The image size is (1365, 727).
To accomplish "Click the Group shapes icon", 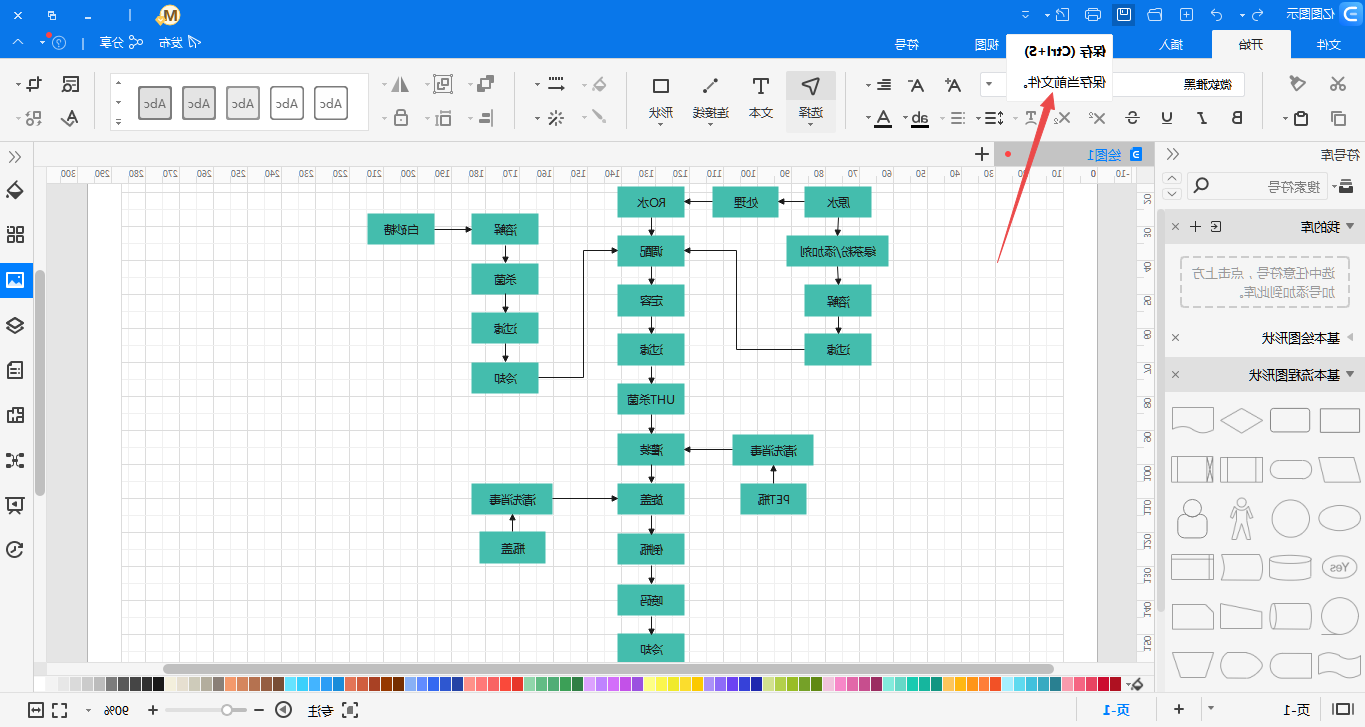I will [x=444, y=84].
